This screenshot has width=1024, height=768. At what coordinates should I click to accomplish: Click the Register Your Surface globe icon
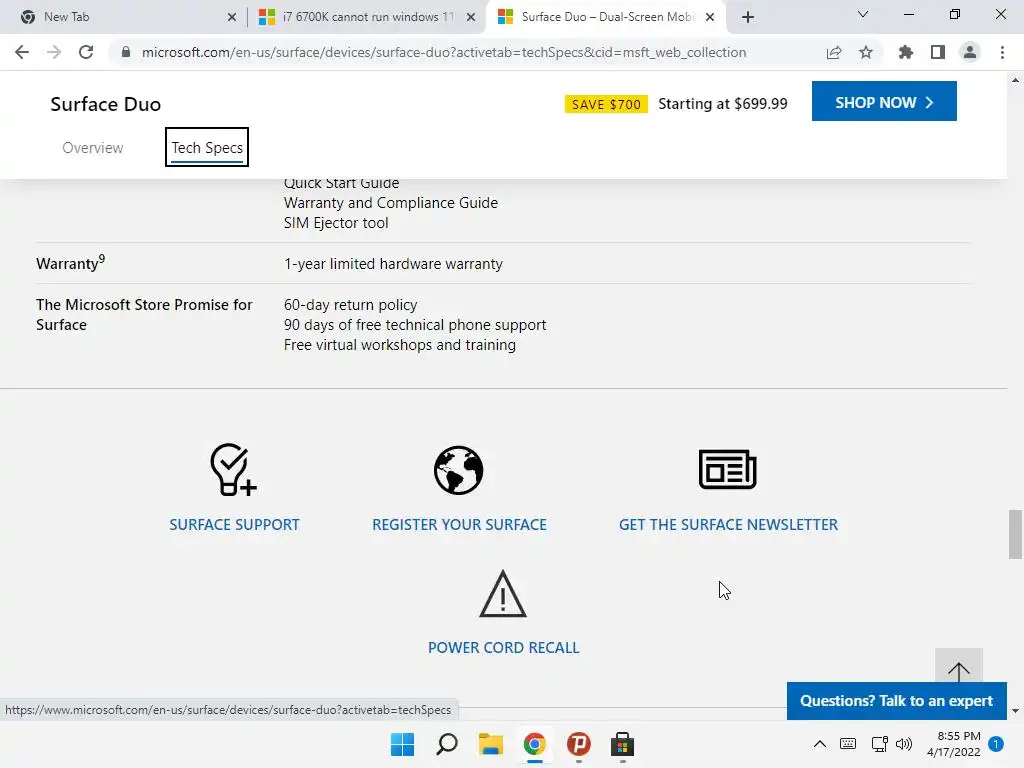458,470
